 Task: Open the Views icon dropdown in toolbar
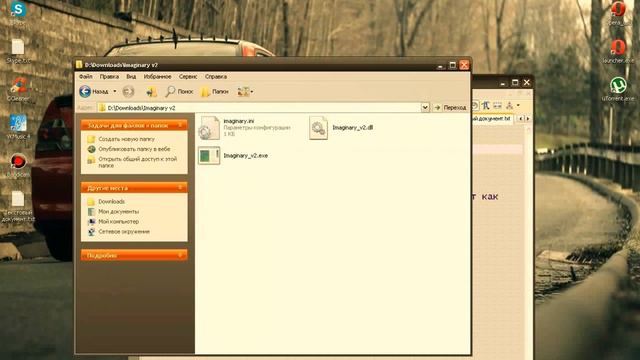click(x=245, y=92)
